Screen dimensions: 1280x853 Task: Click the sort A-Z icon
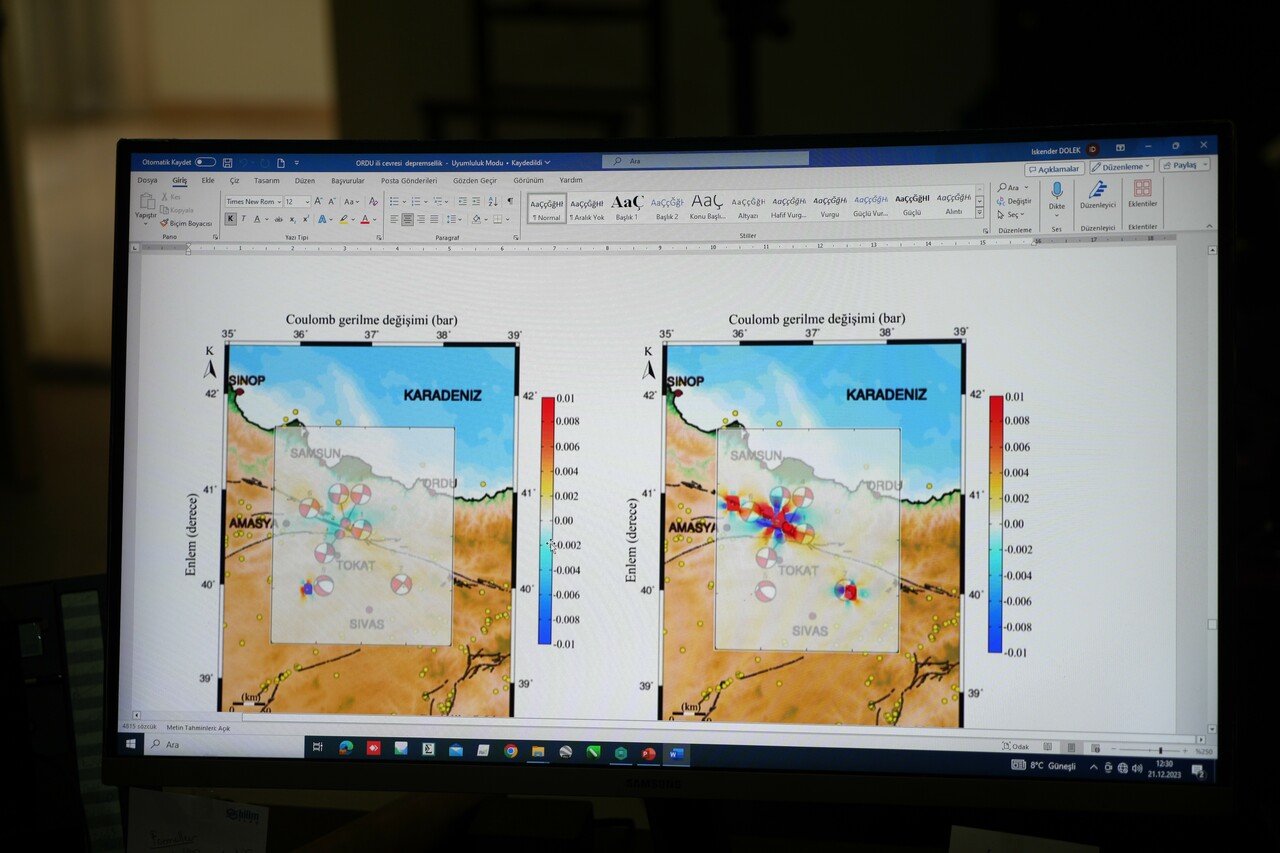pos(493,201)
